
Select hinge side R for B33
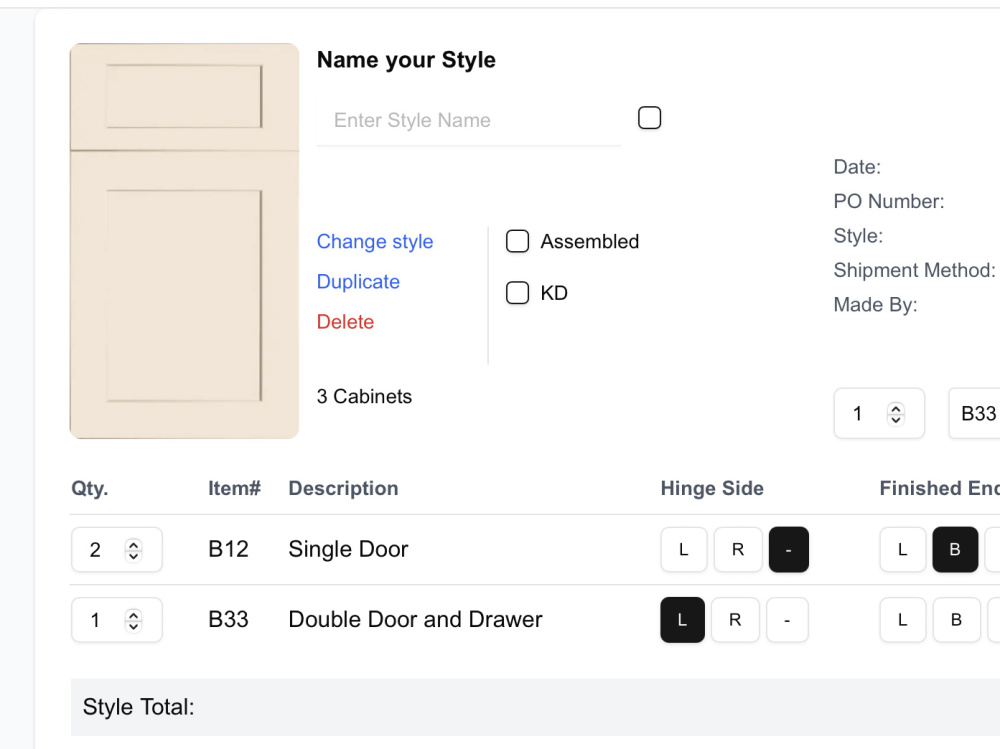735,619
